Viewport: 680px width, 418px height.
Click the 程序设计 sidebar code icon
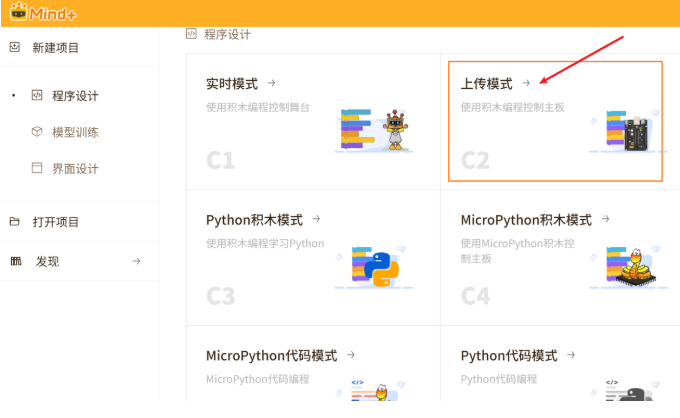37,95
